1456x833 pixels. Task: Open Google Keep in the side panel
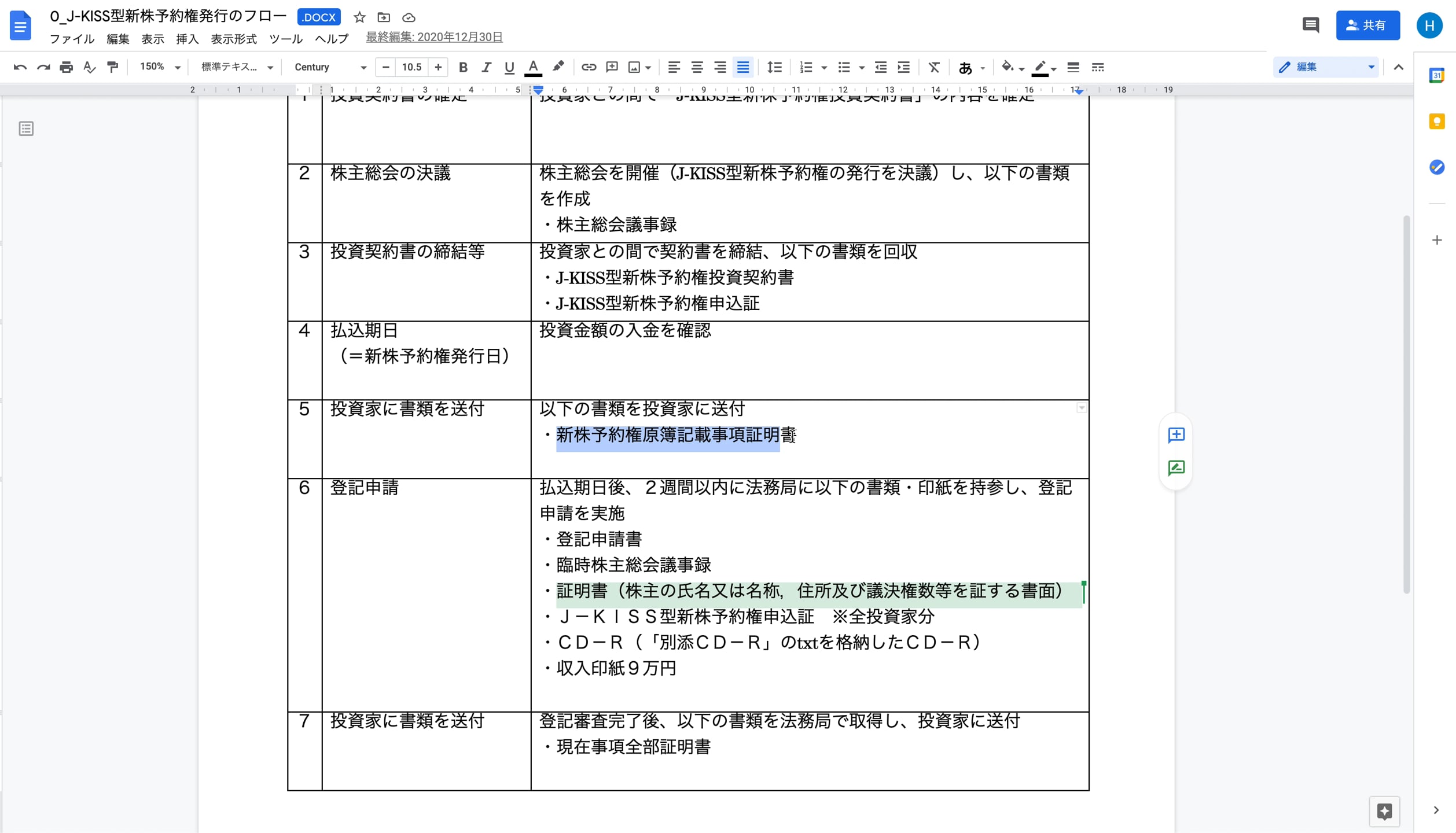pos(1436,121)
